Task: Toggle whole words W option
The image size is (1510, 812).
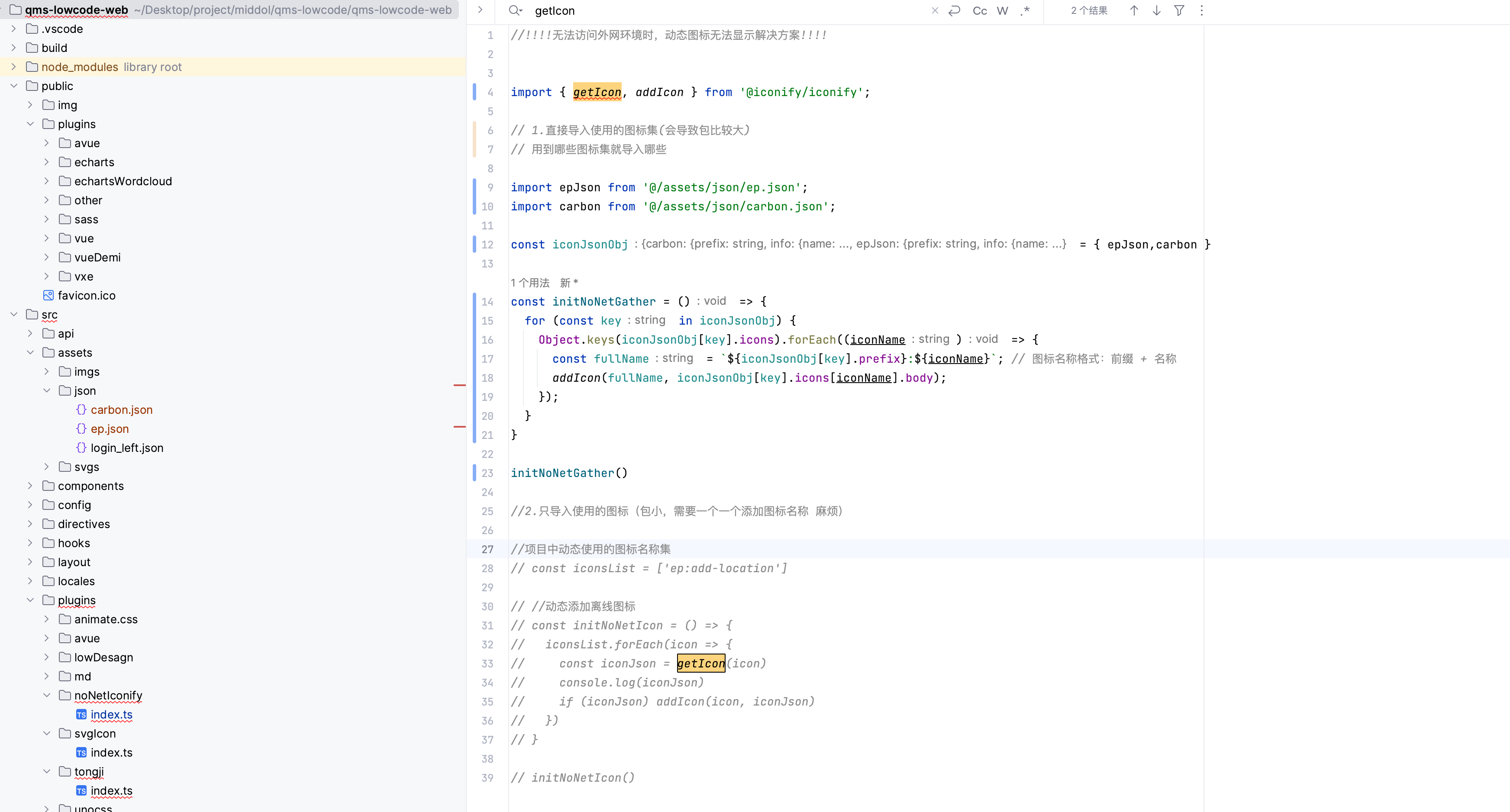Action: [1002, 10]
